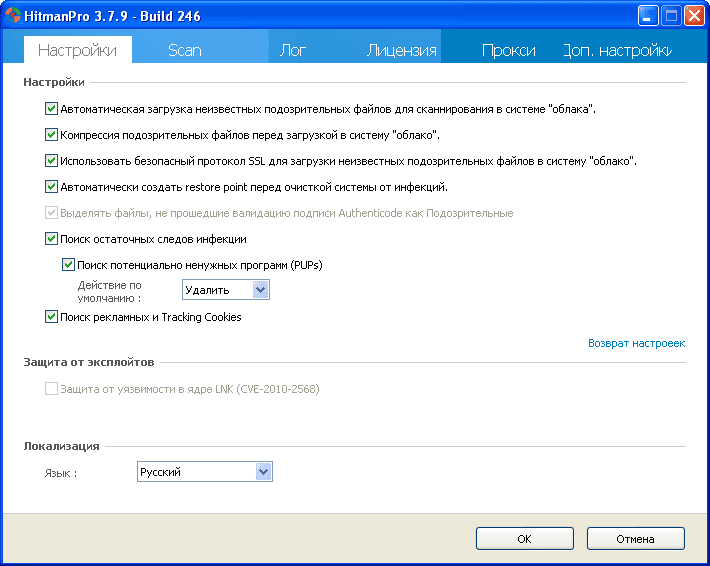
Task: Uncheck the PUPs search checkbox
Action: (68, 264)
